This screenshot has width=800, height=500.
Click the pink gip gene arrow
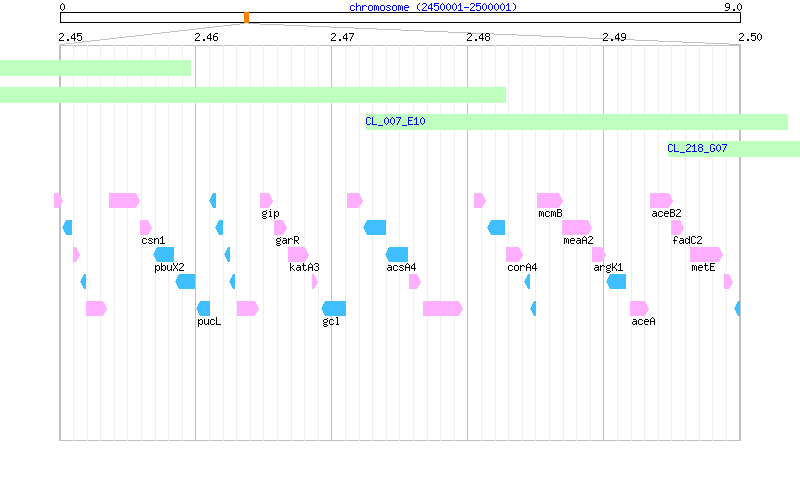(266, 201)
